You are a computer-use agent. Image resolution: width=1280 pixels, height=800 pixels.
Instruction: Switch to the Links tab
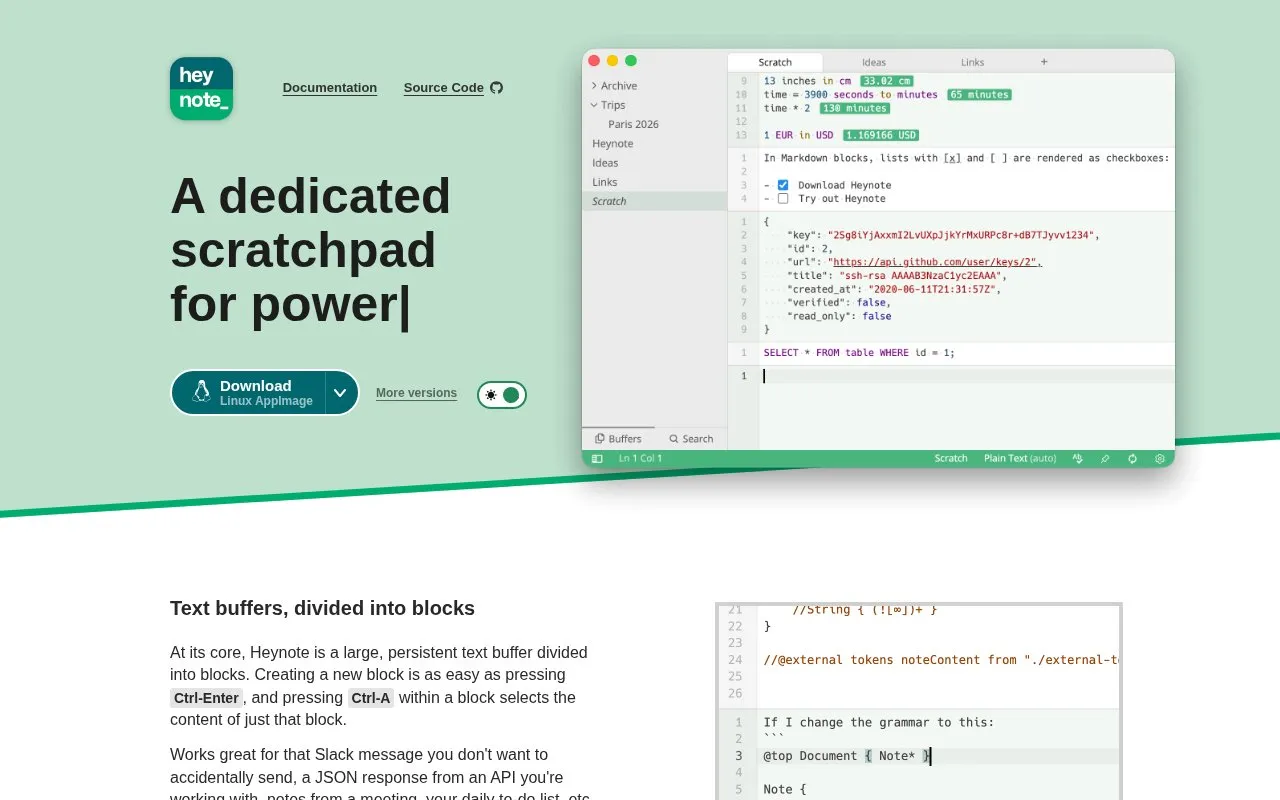pyautogui.click(x=973, y=62)
